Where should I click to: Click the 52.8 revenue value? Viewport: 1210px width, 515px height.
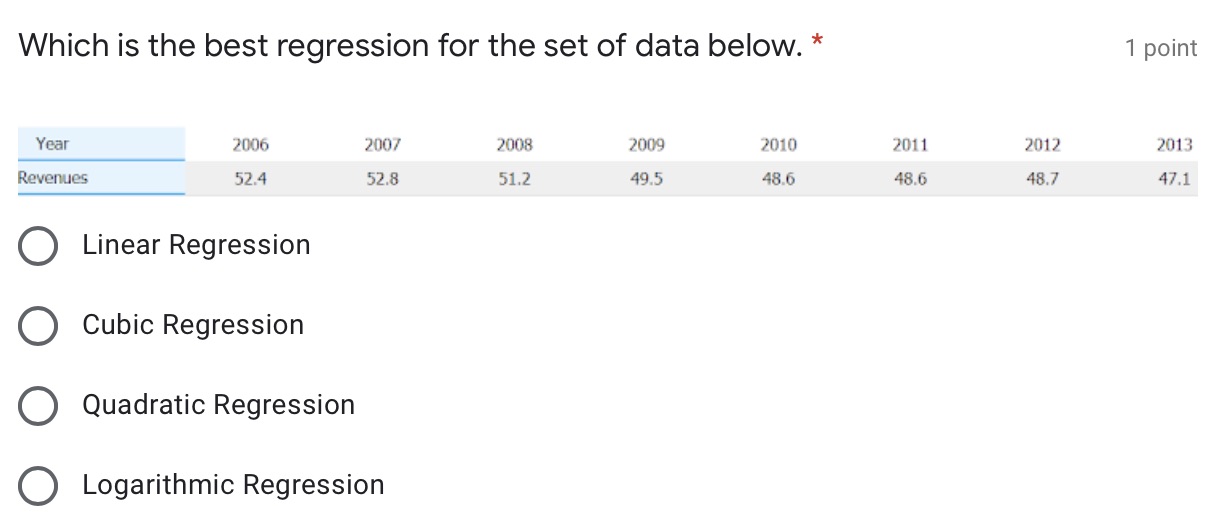point(382,179)
